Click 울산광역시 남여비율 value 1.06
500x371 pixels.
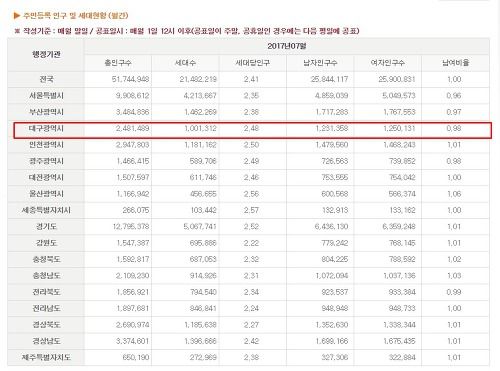[x=454, y=194]
